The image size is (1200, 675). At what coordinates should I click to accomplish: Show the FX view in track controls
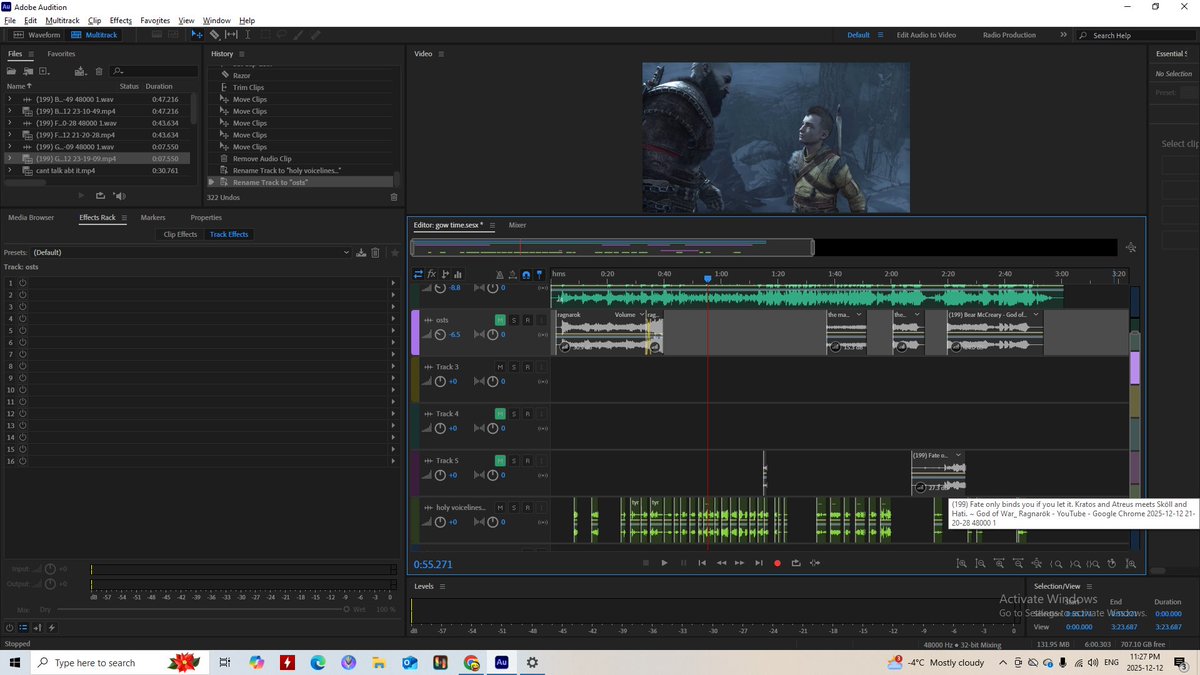point(431,274)
